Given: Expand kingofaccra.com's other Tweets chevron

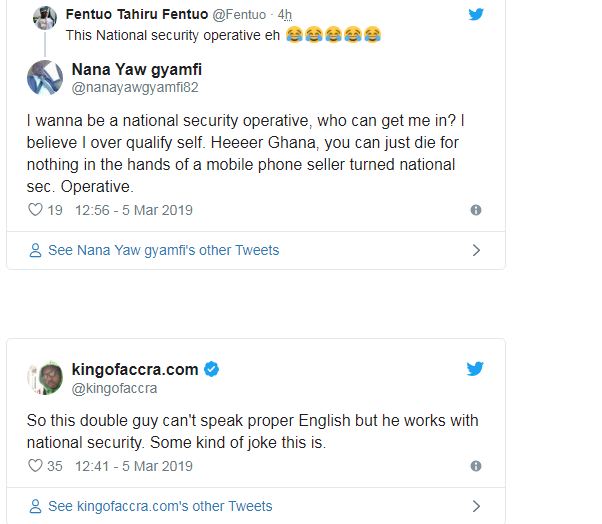Looking at the screenshot, I should pos(476,506).
